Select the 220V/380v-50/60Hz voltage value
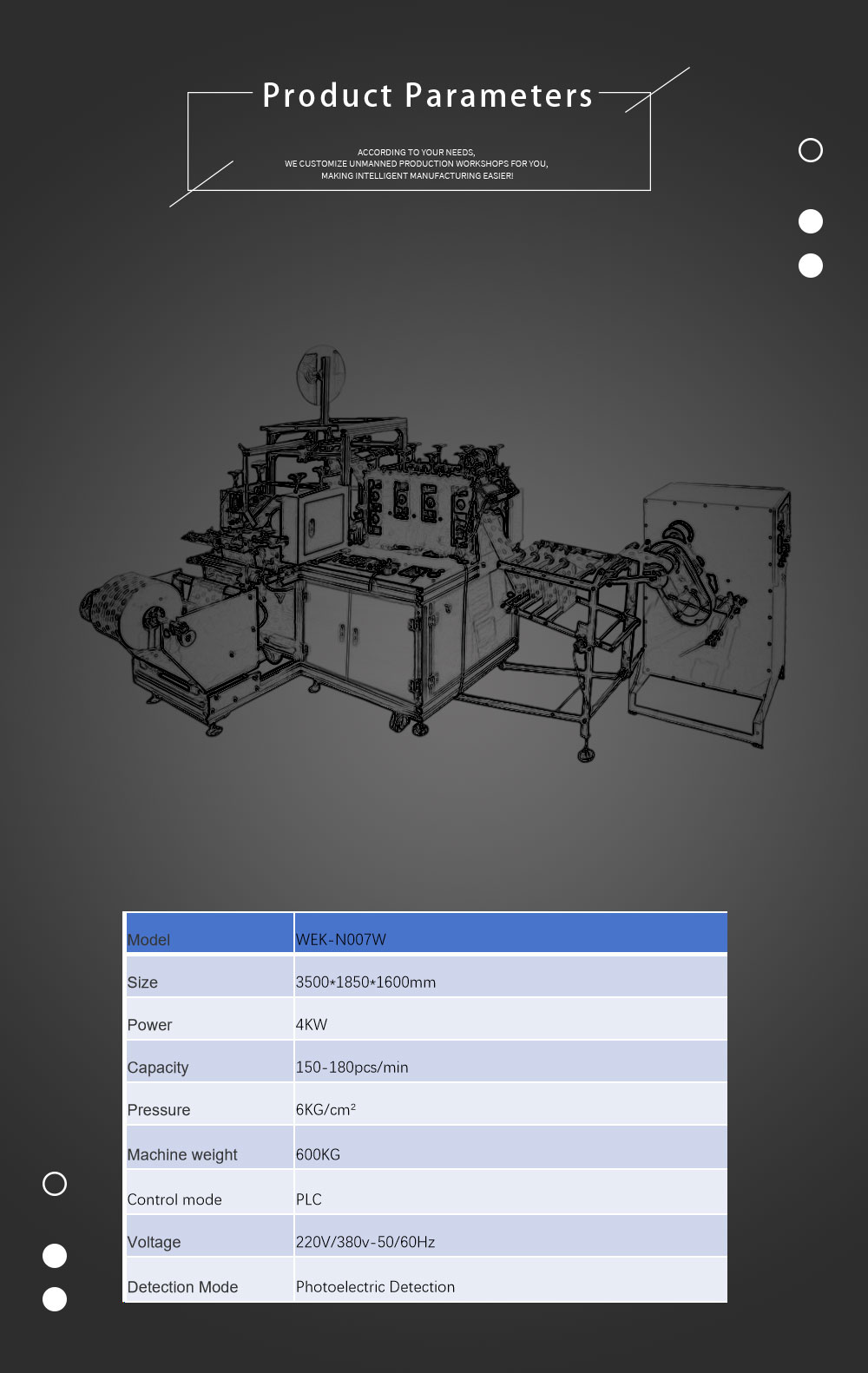This screenshot has height=1373, width=868. pos(365,1241)
